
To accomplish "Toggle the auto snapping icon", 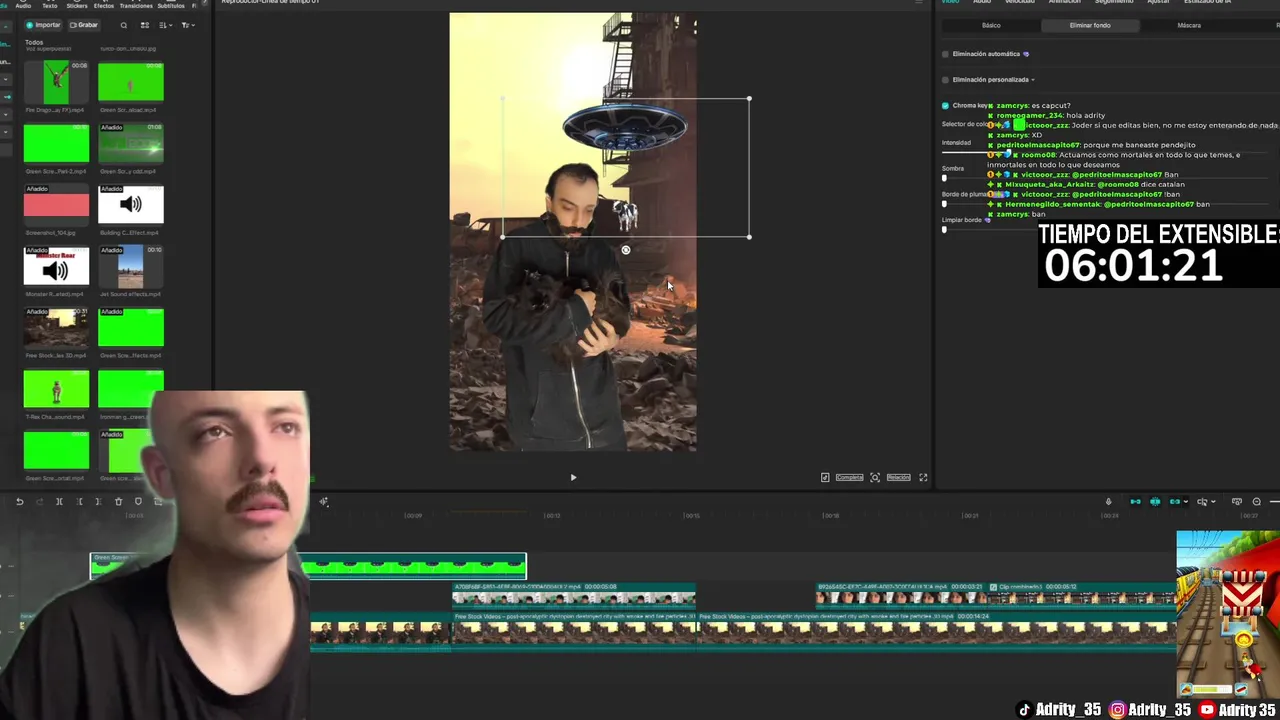I will pos(1155,502).
